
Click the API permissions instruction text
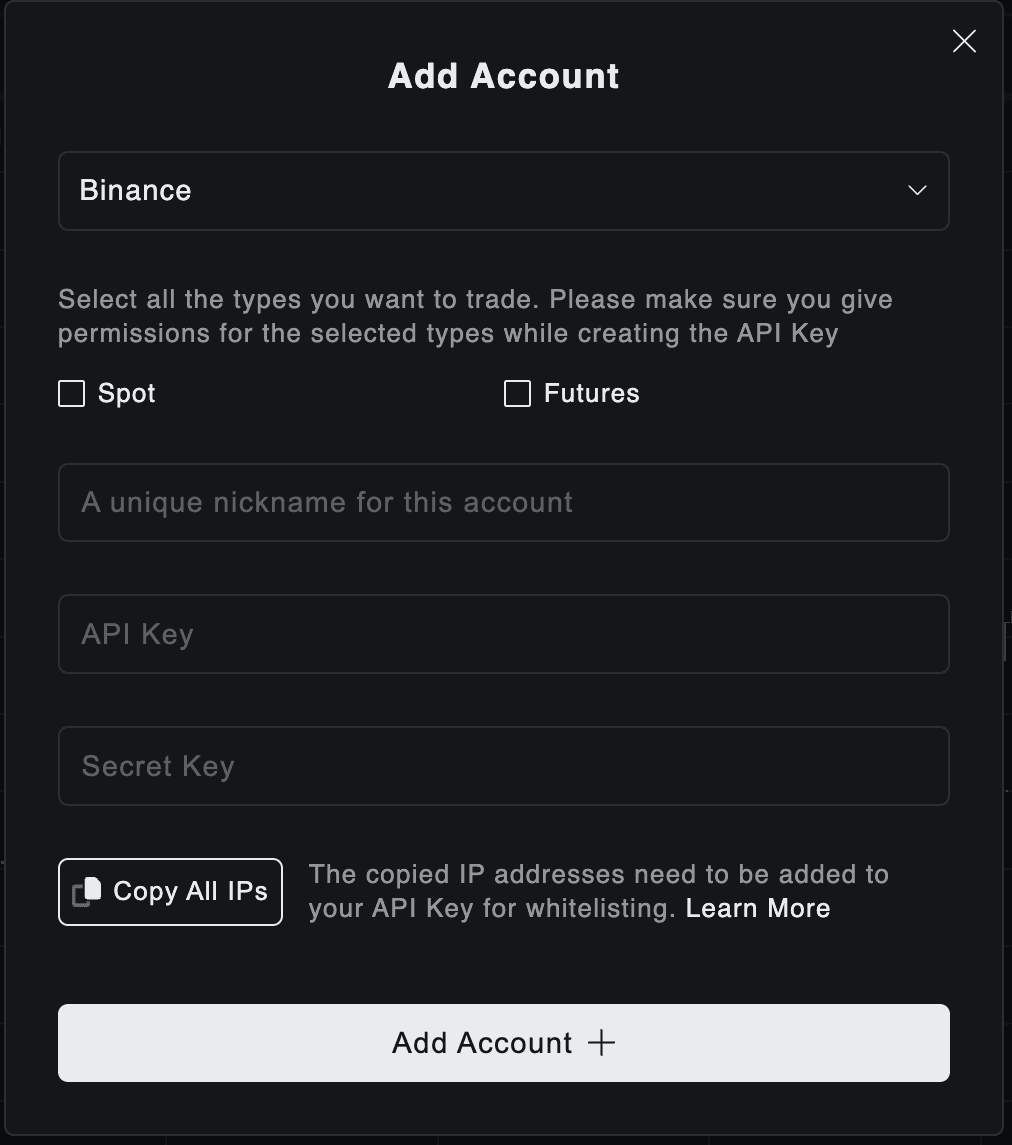pyautogui.click(x=475, y=316)
